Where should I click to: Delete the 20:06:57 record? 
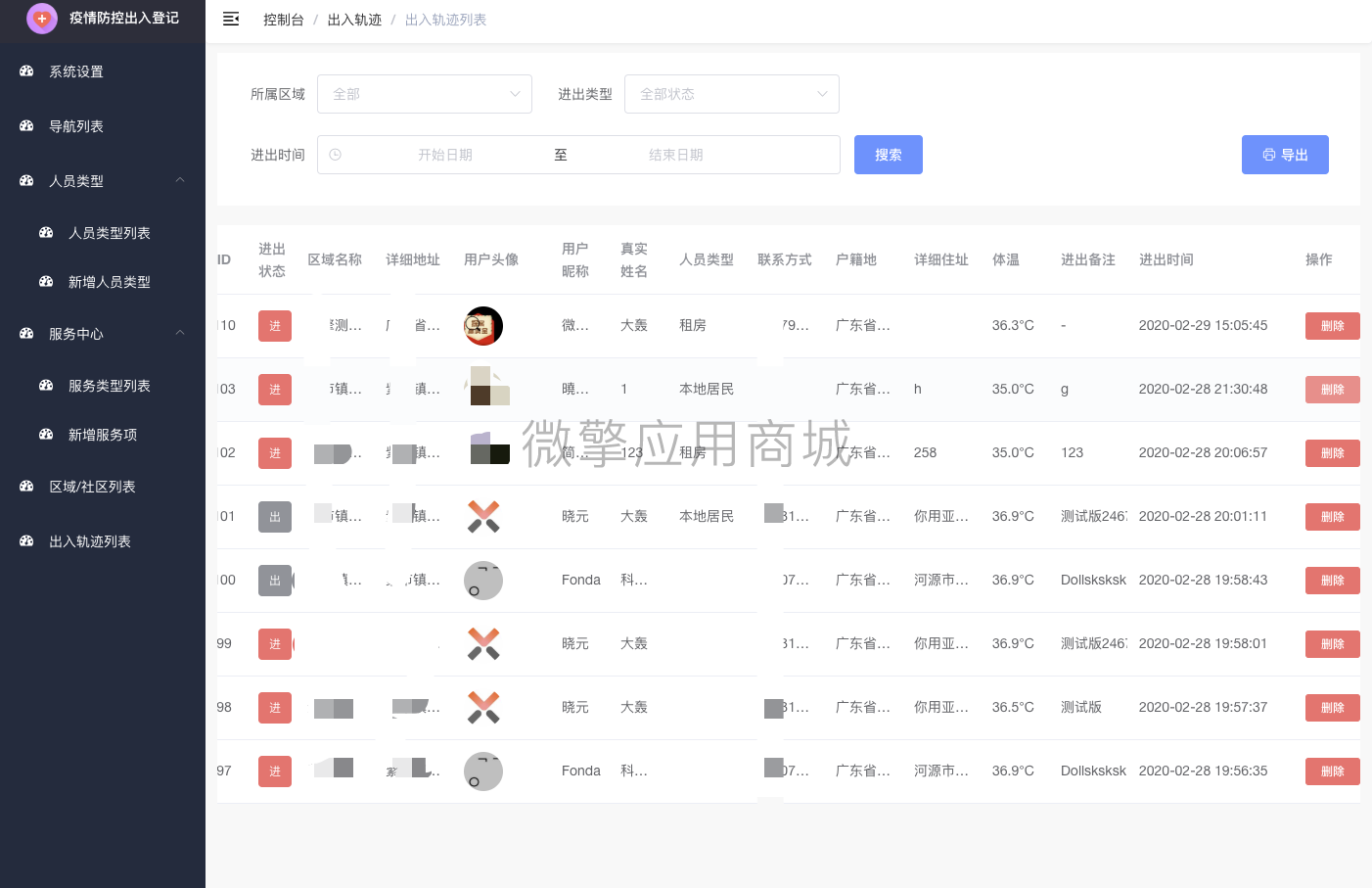pyautogui.click(x=1332, y=453)
